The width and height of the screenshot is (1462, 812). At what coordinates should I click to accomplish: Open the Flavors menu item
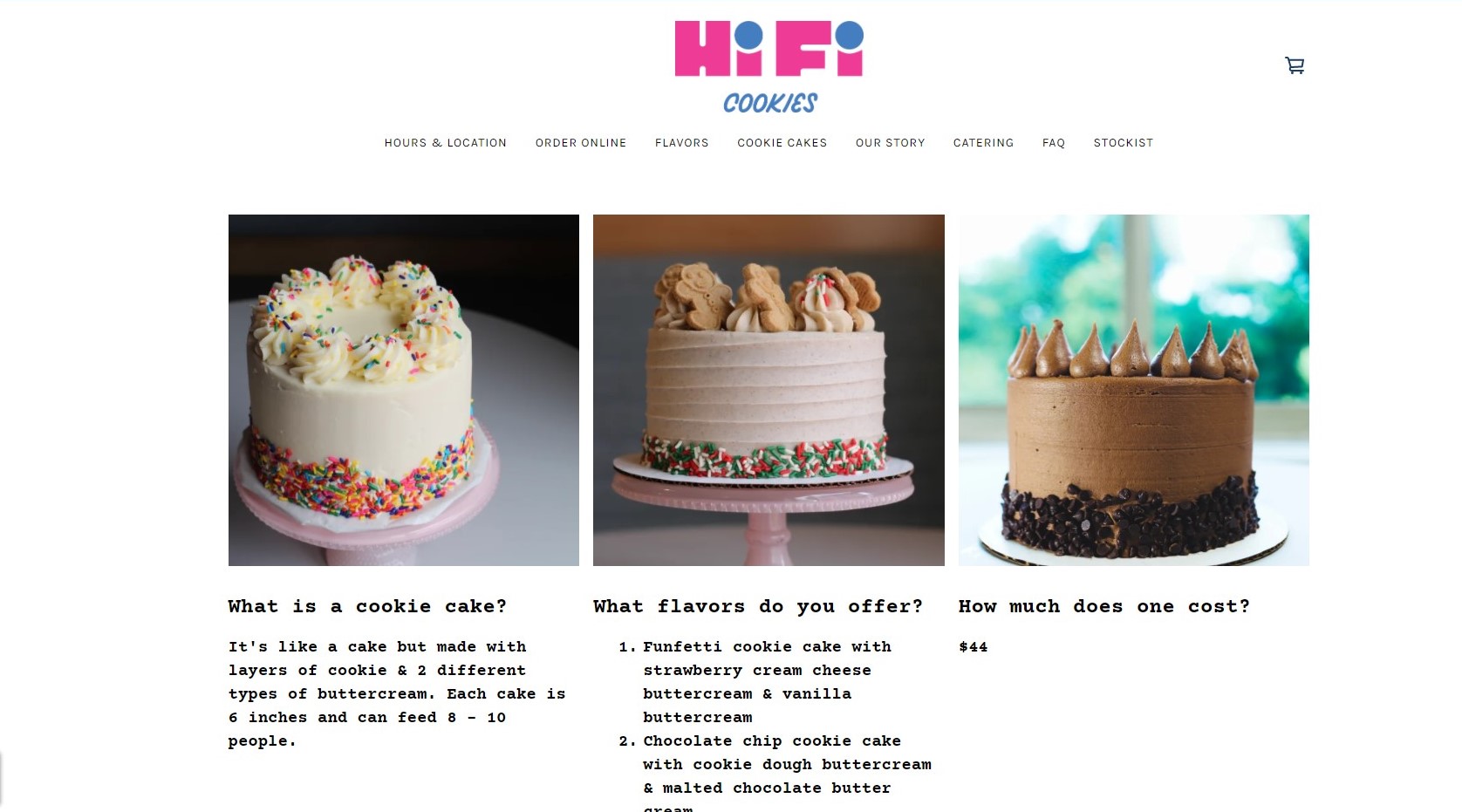point(682,143)
